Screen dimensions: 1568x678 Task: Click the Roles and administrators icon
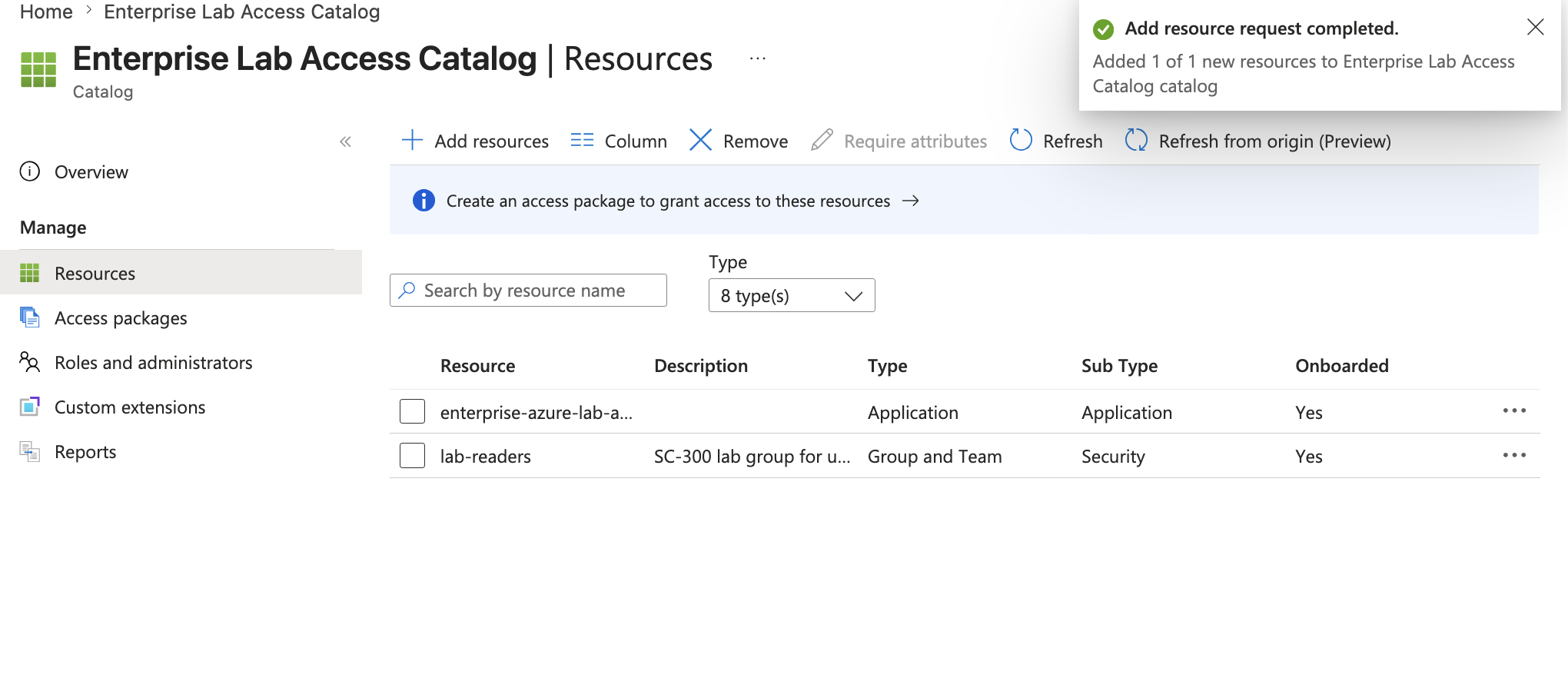coord(30,362)
